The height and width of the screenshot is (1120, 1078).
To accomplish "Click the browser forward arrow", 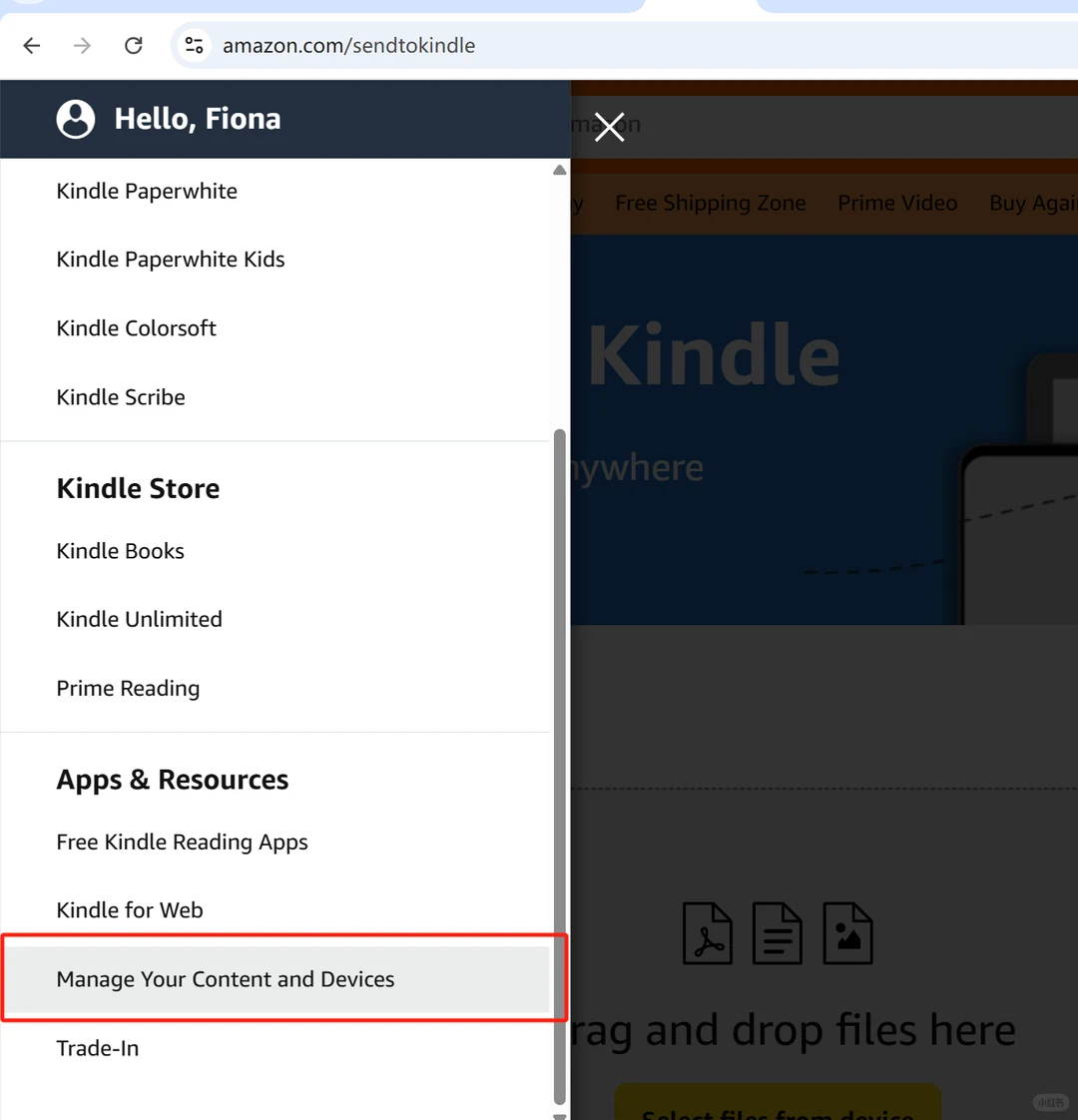I will (x=82, y=46).
